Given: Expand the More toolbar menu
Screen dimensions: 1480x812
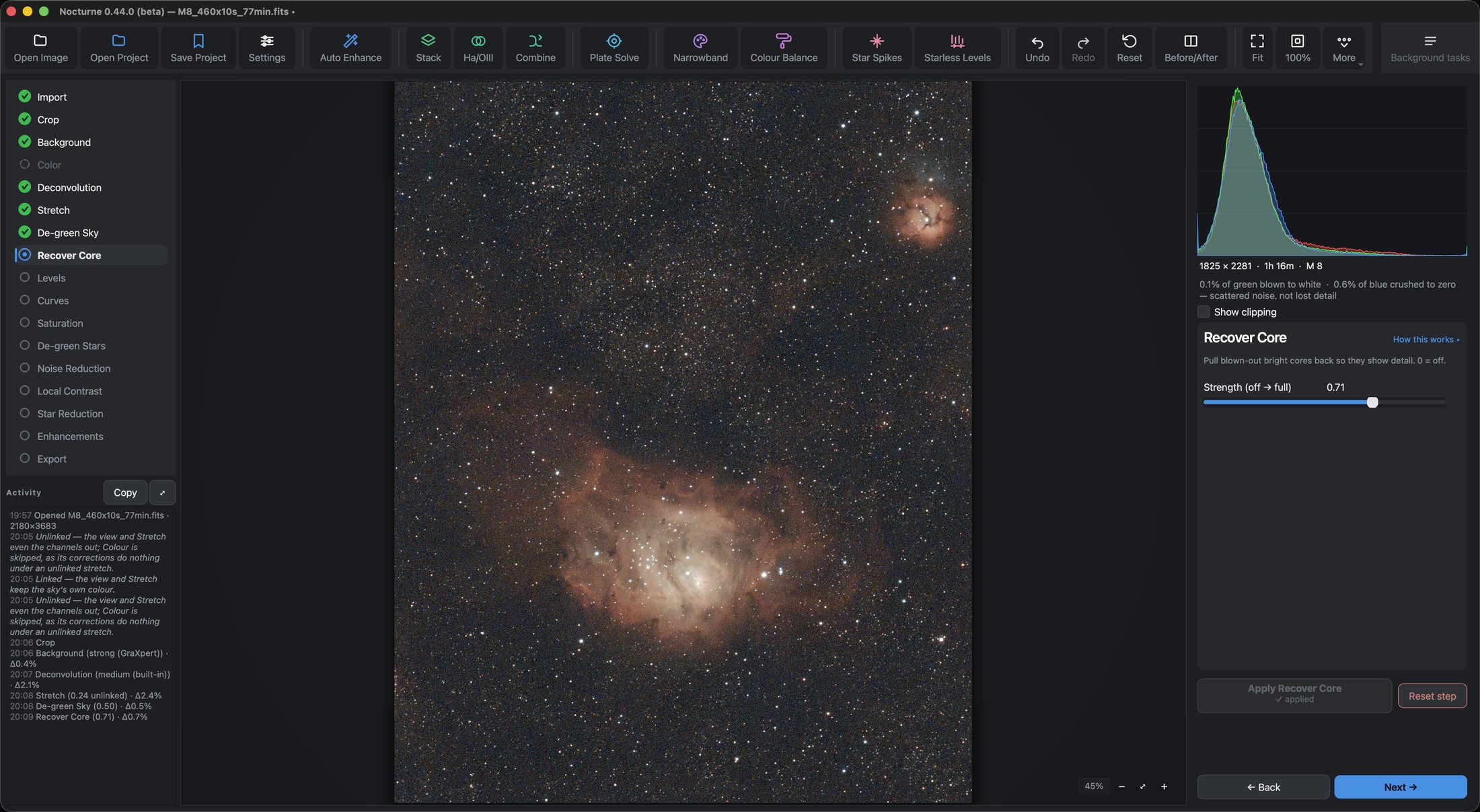Looking at the screenshot, I should click(x=1344, y=48).
